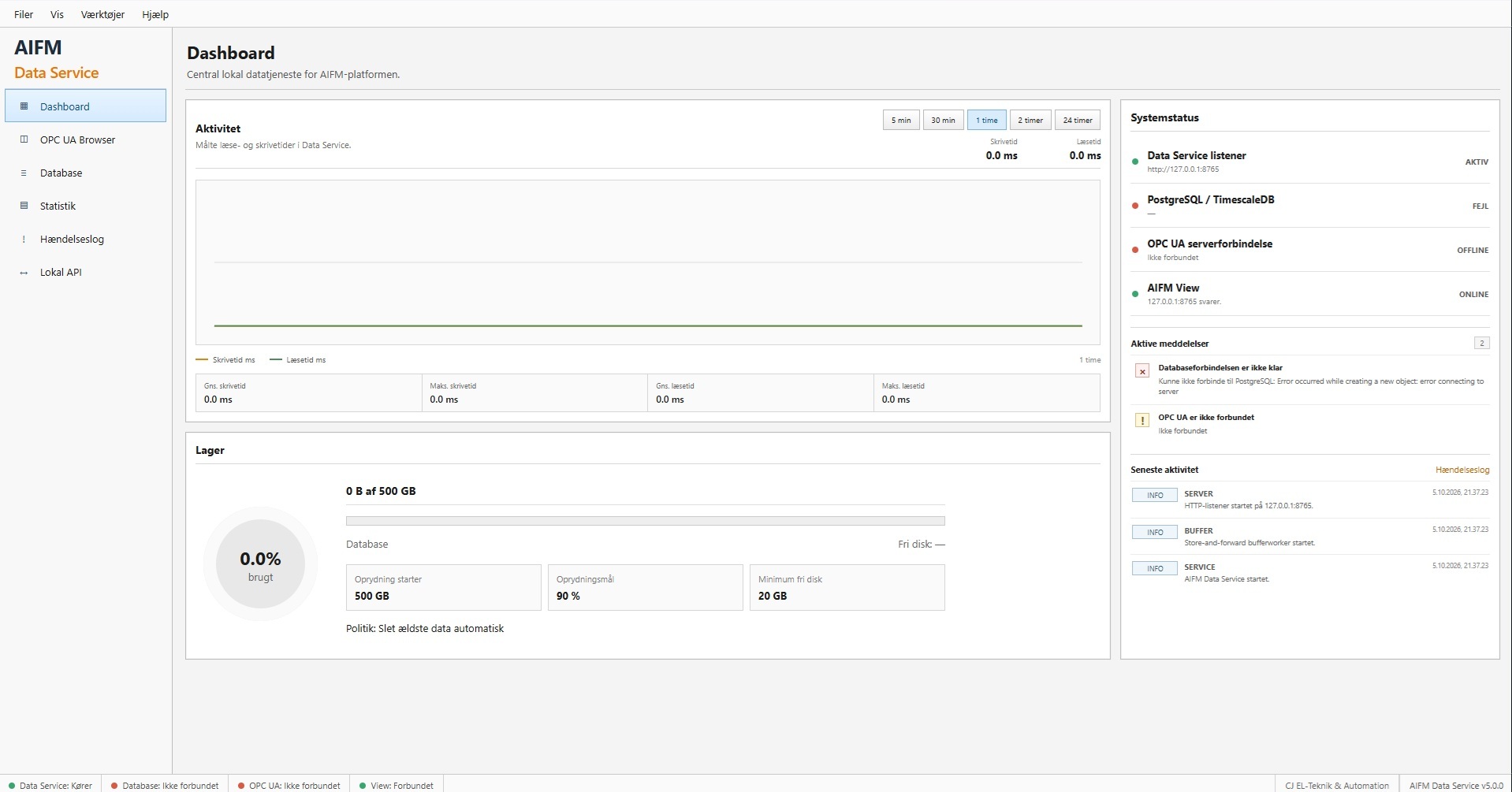The width and height of the screenshot is (1512, 792).
Task: Click the red dot beside OPC UA serverforbindelse
Action: click(x=1135, y=250)
